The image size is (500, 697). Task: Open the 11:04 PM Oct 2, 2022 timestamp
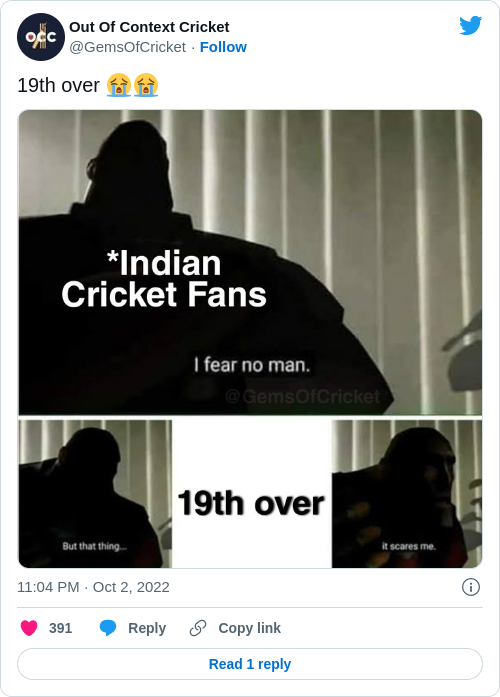[93, 587]
